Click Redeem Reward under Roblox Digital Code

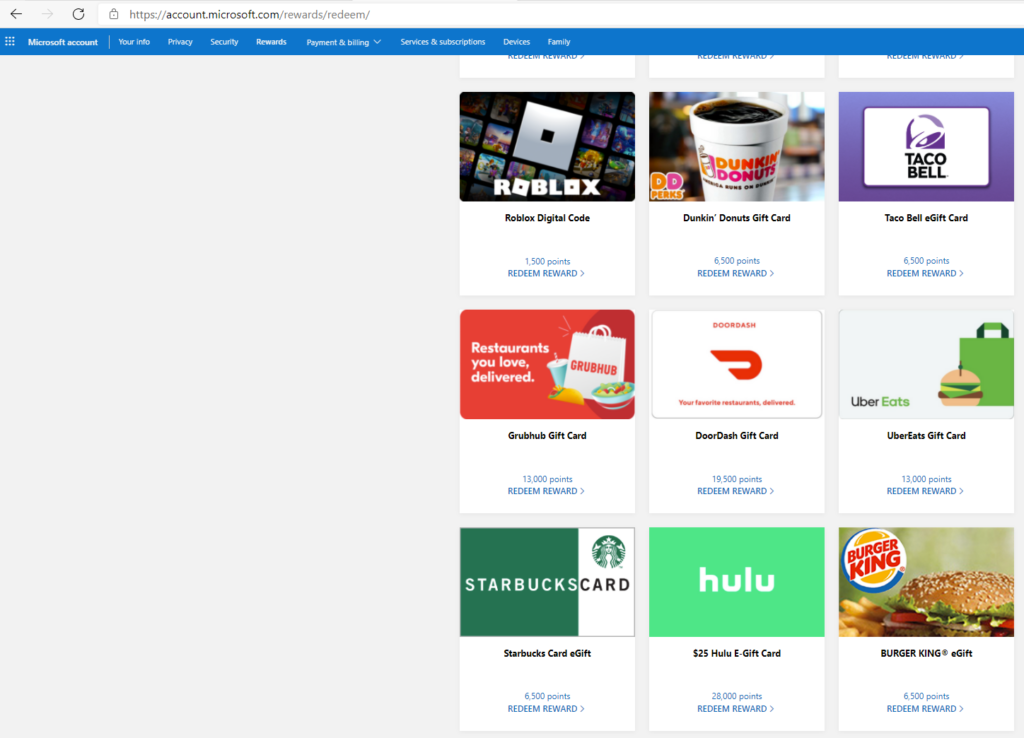click(546, 273)
